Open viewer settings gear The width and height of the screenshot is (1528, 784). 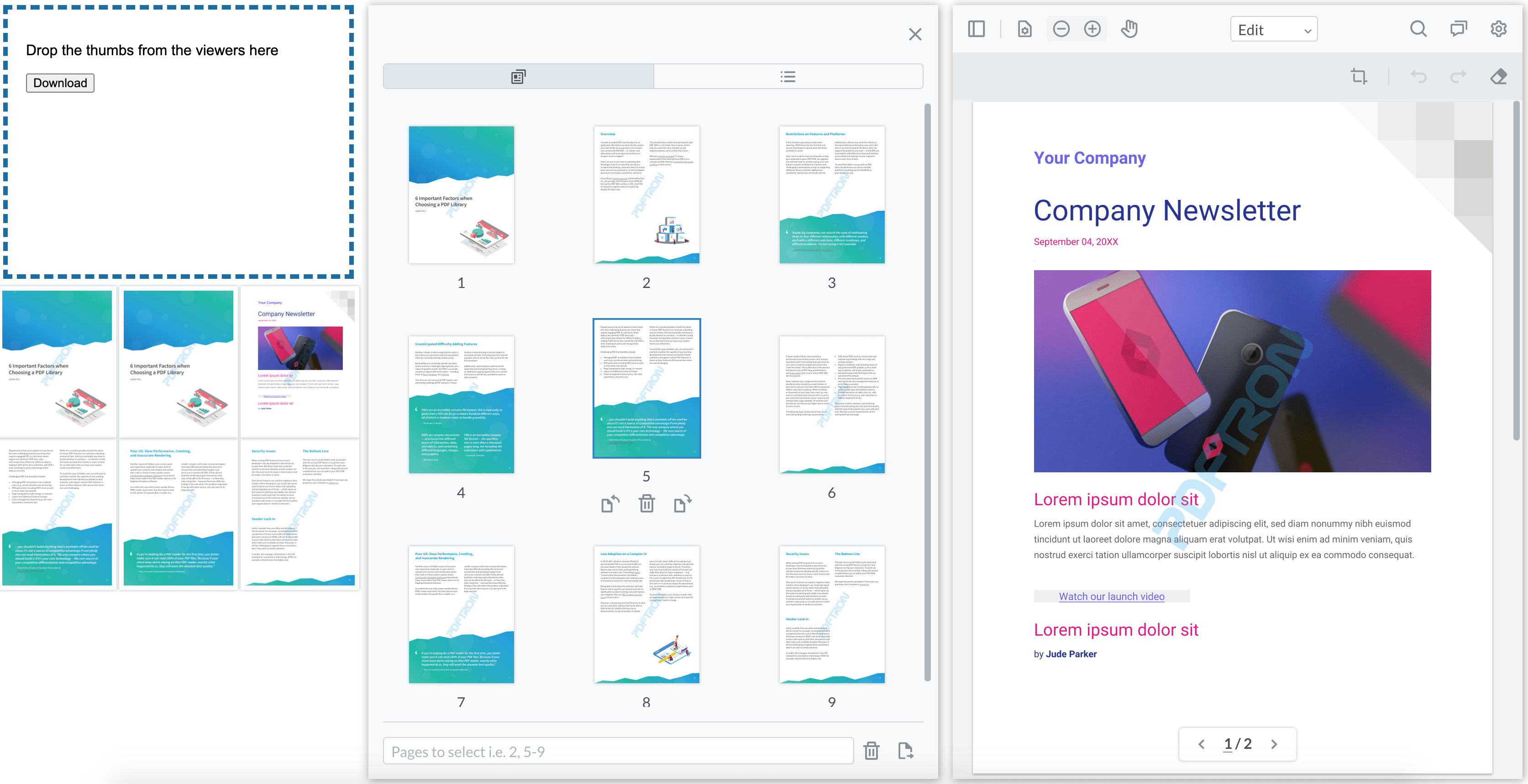[1498, 29]
